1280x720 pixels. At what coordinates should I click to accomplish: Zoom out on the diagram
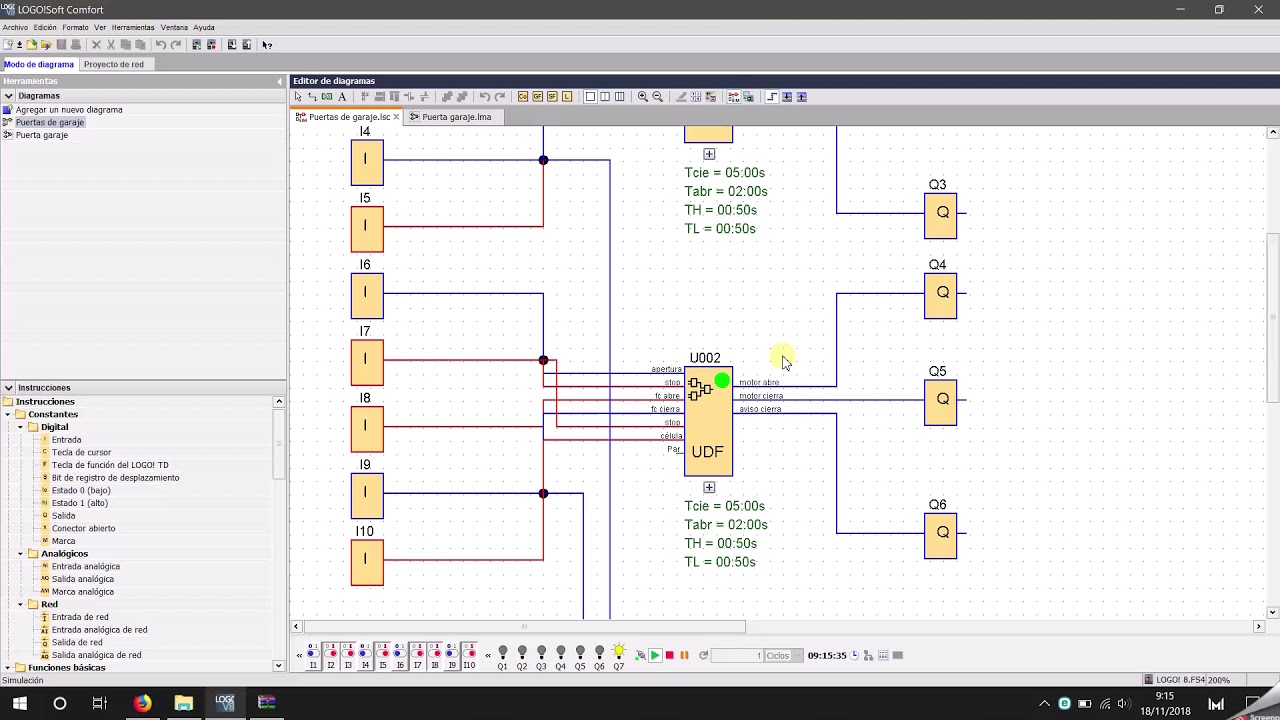pyautogui.click(x=658, y=97)
